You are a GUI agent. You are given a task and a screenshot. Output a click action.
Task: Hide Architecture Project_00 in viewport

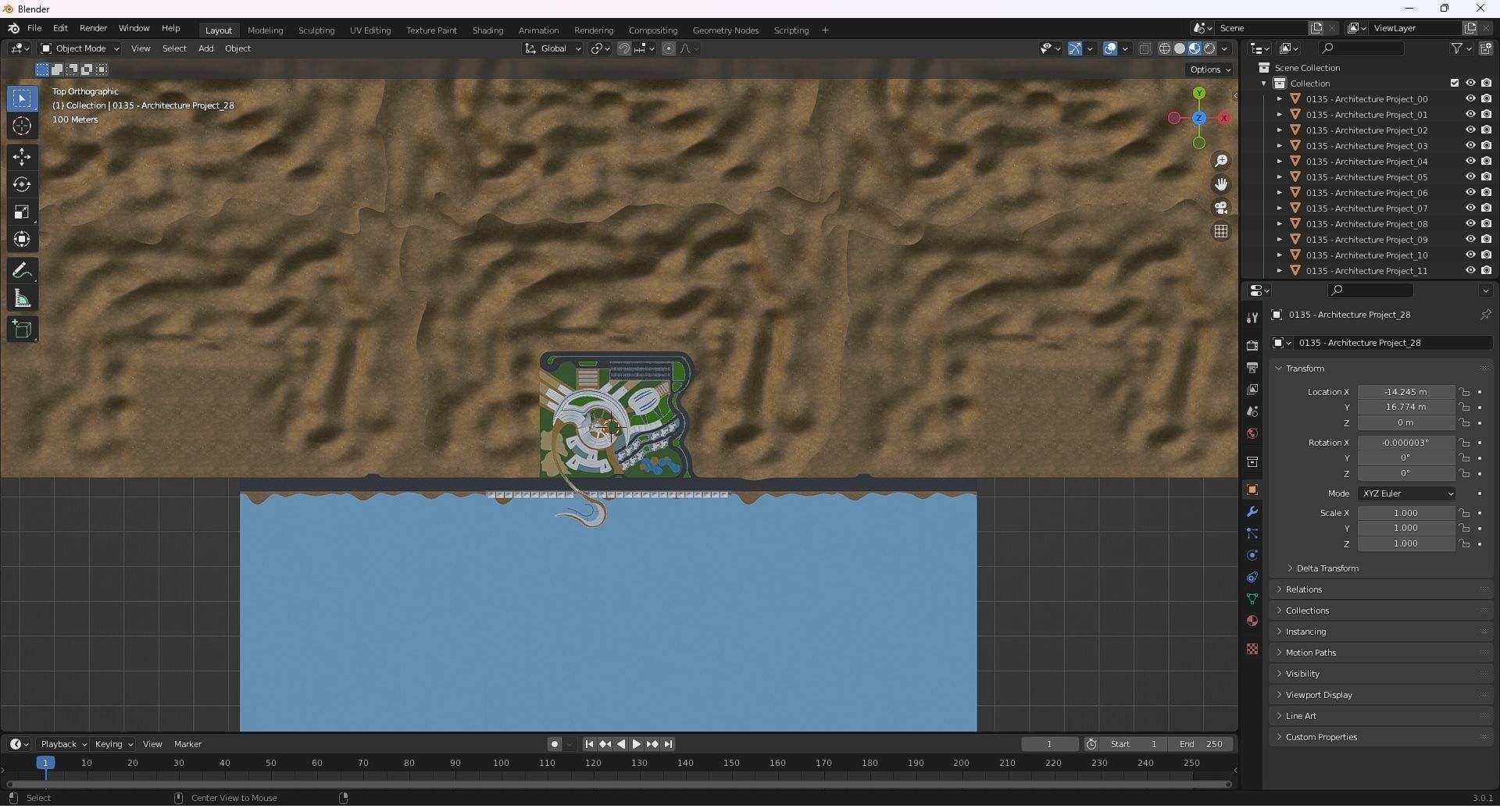[x=1470, y=99]
